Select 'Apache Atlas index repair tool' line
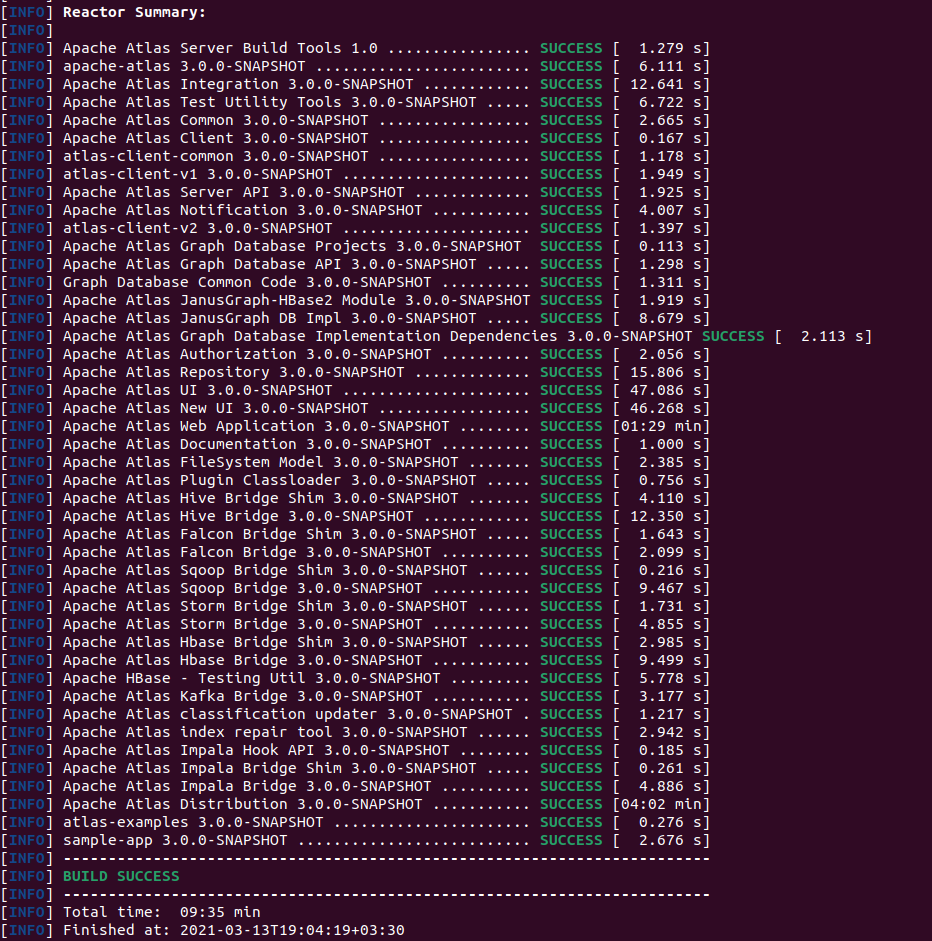932x941 pixels. pos(265,732)
